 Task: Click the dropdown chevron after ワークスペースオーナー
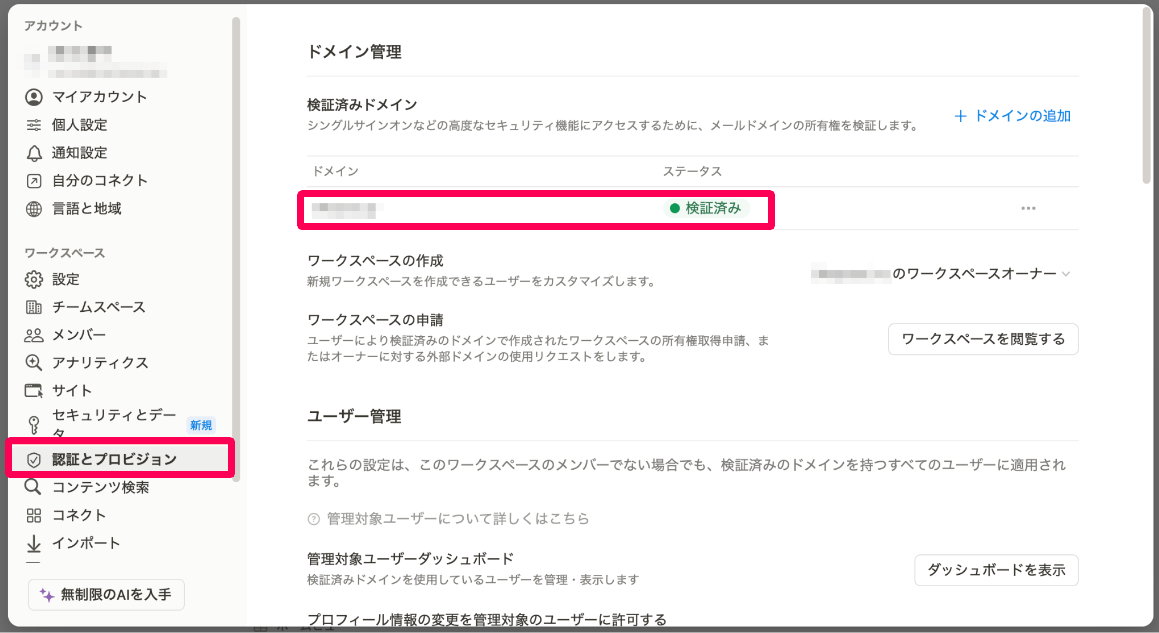[x=1066, y=274]
